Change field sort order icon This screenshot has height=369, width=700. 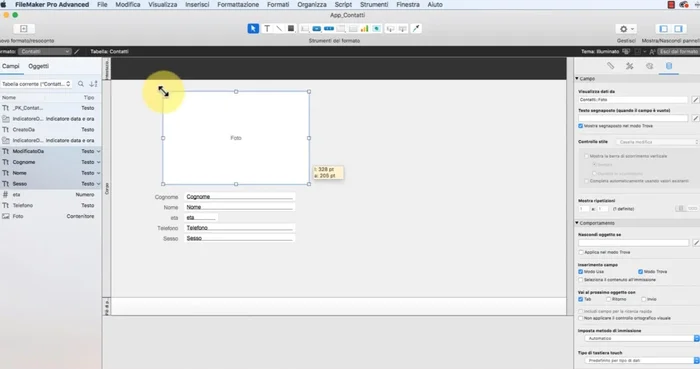(93, 84)
